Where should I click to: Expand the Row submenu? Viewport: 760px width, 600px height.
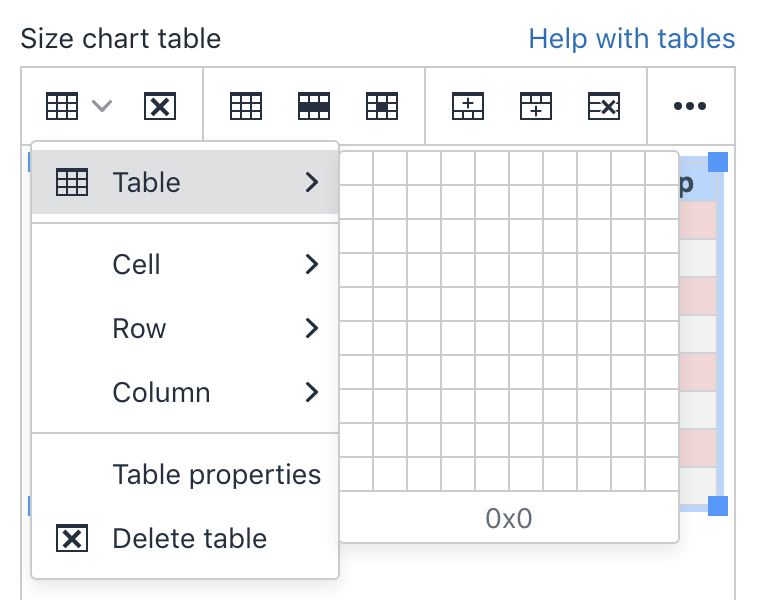pyautogui.click(x=185, y=328)
